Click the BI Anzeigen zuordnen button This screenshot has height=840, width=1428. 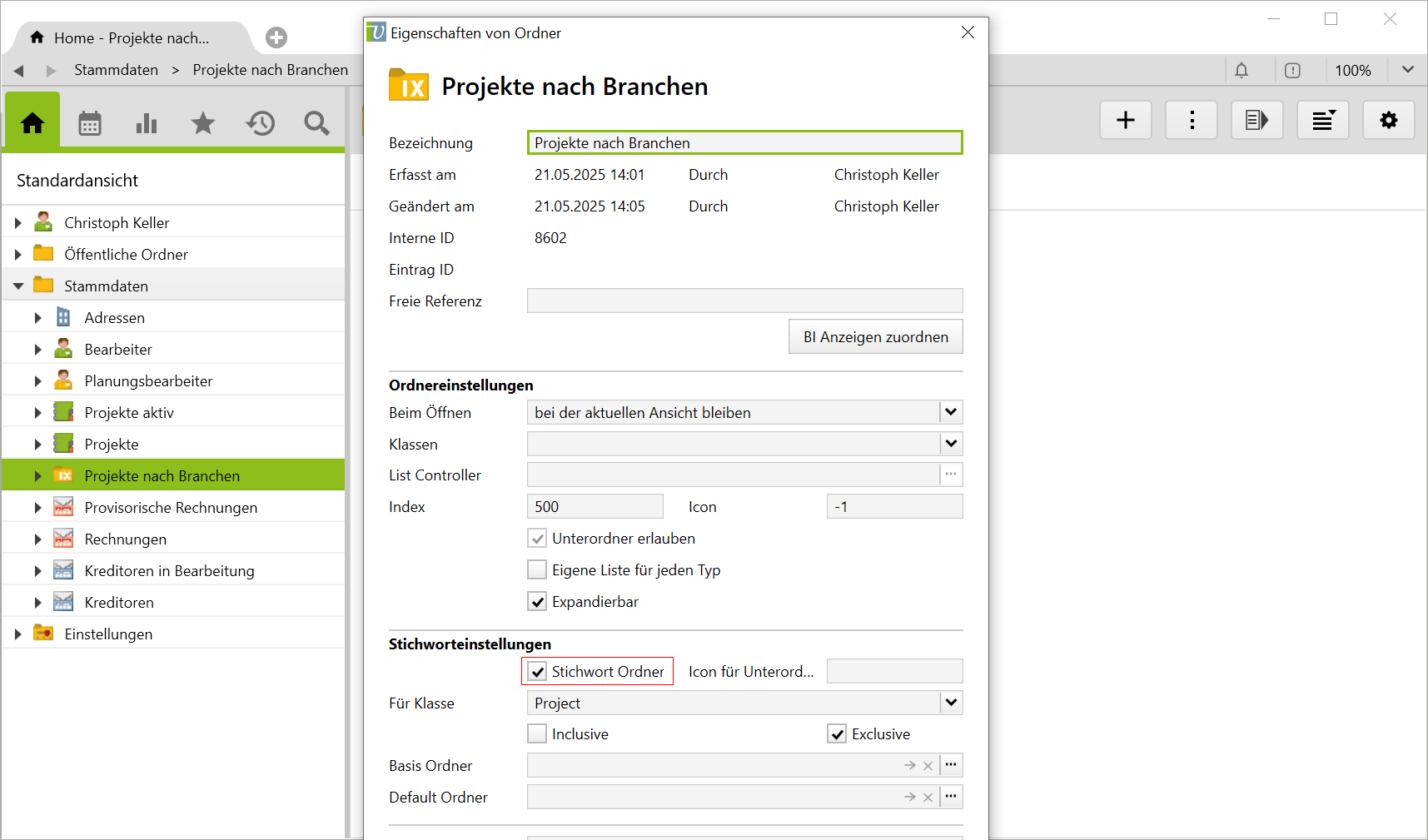pos(875,337)
